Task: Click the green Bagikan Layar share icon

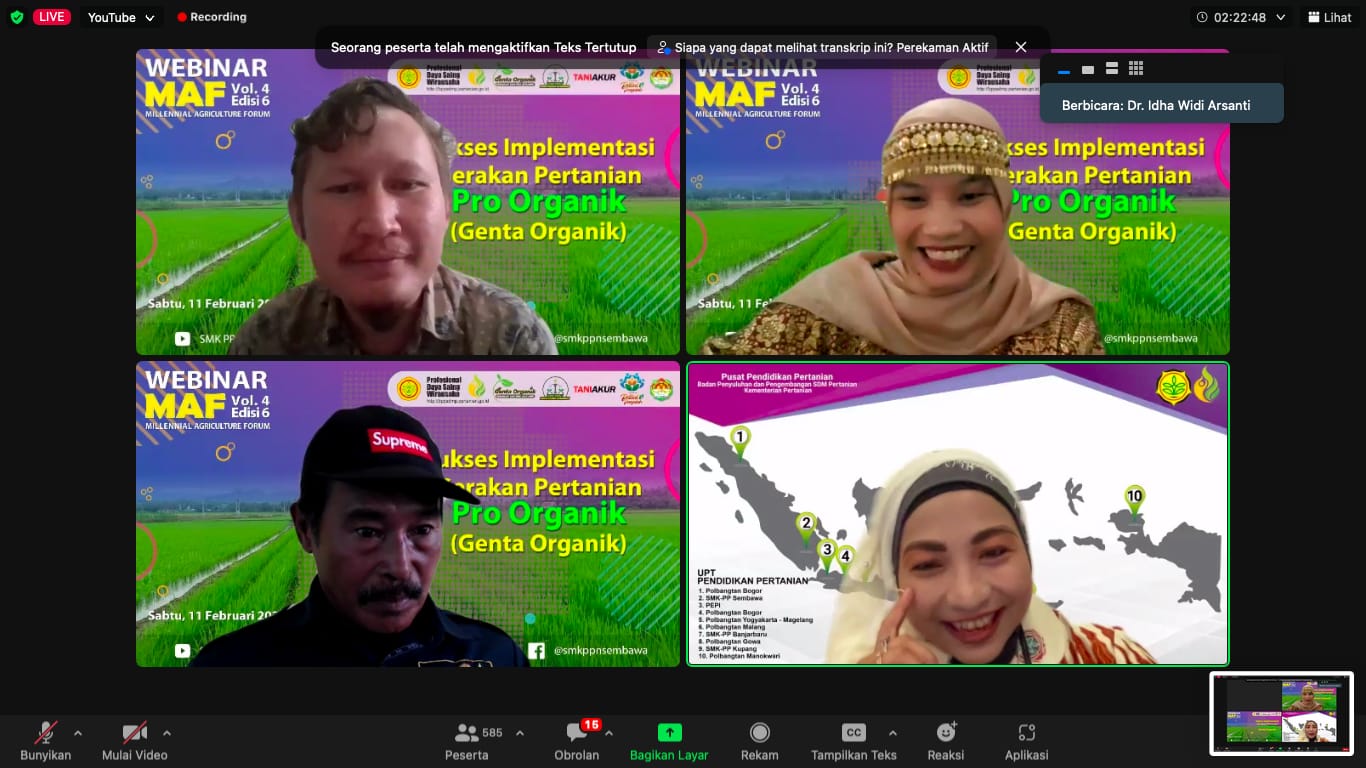Action: point(669,732)
